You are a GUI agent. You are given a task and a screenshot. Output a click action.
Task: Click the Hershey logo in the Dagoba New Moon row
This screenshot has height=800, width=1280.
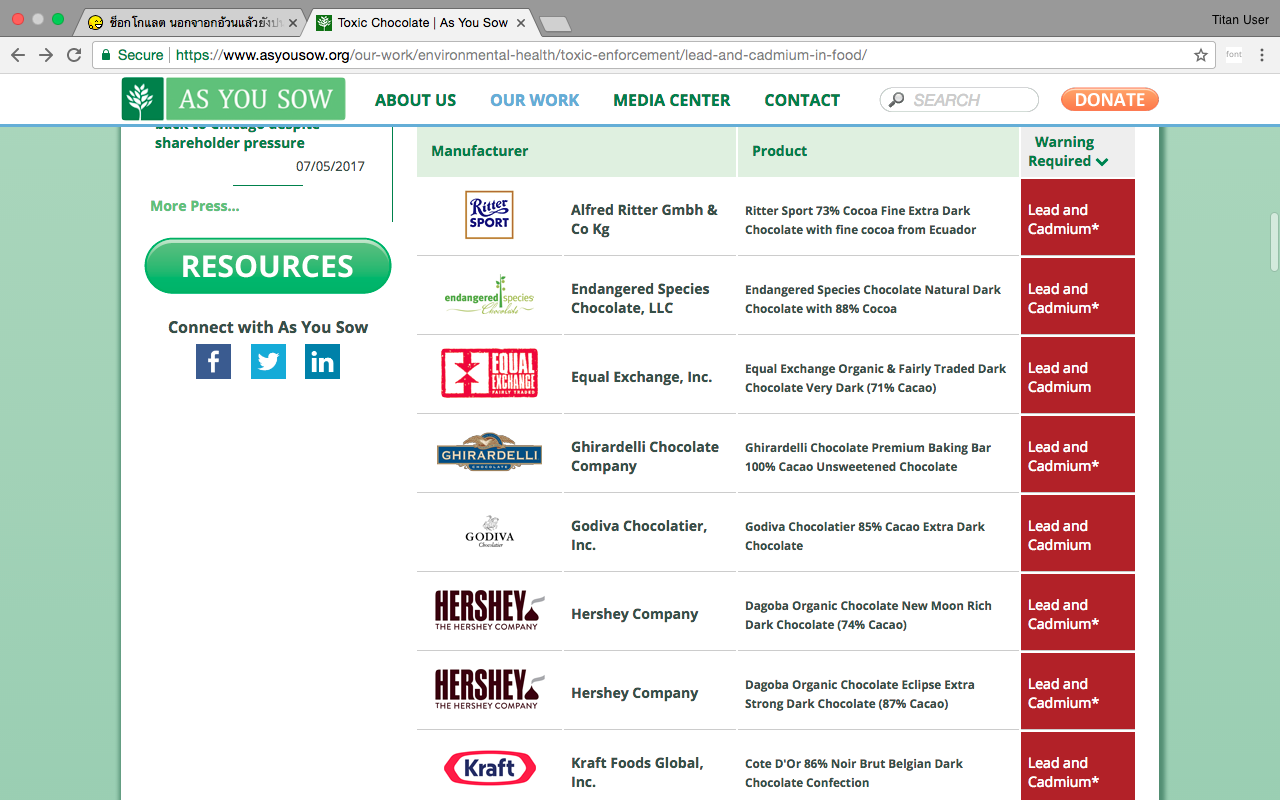490,610
